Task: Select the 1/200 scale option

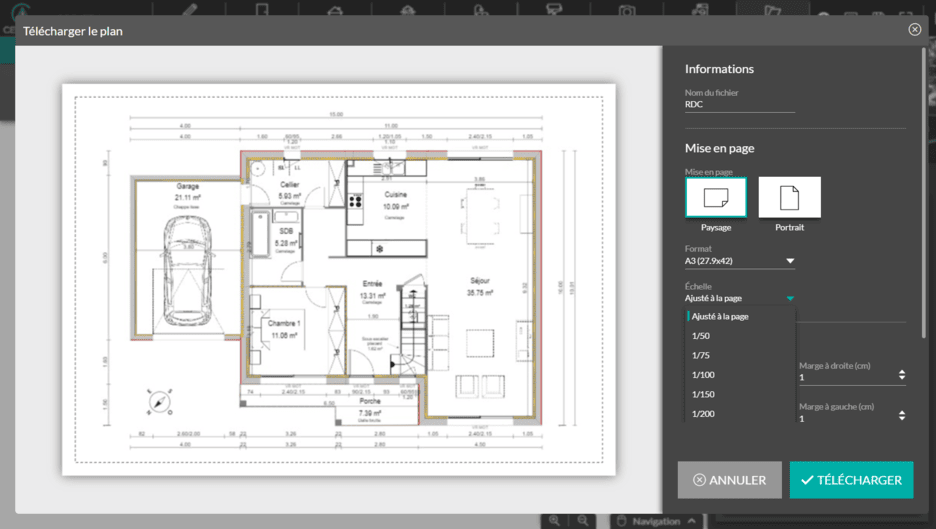Action: coord(703,414)
